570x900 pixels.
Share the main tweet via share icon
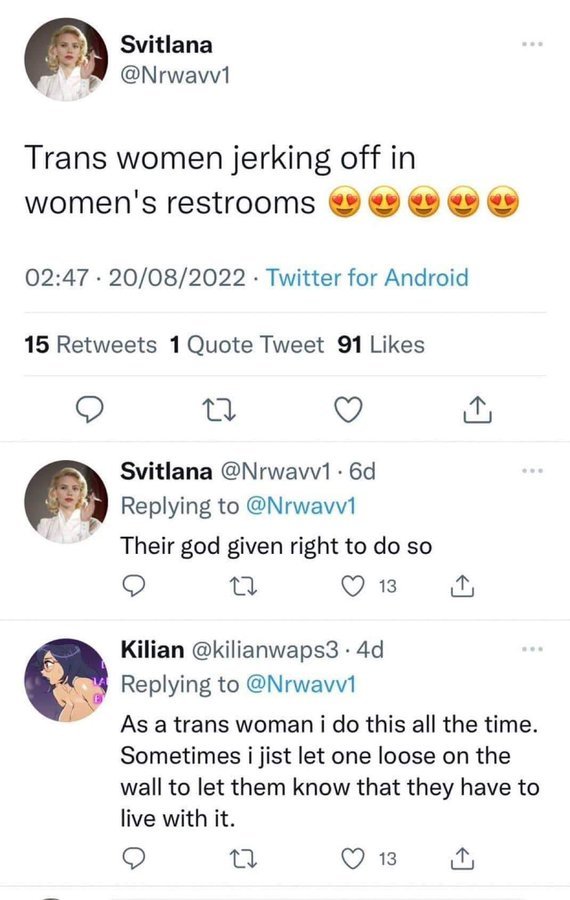click(477, 409)
